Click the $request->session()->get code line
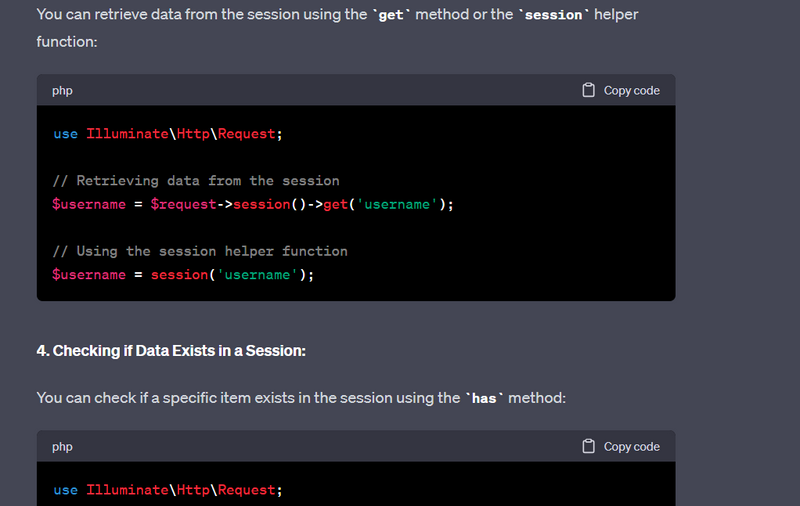Image resolution: width=800 pixels, height=506 pixels. pos(253,204)
